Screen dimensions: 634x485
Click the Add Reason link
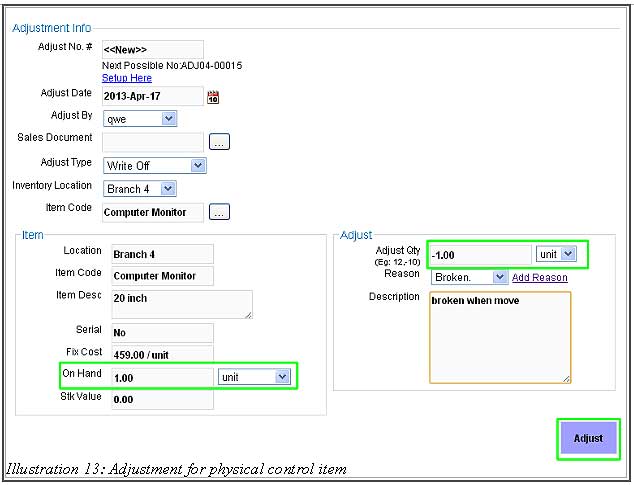(x=539, y=278)
